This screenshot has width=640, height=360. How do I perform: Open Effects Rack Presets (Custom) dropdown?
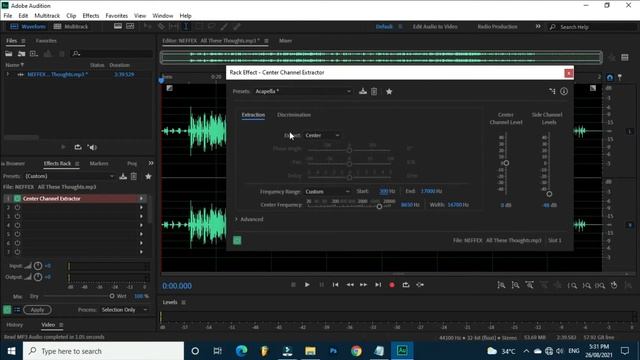coord(69,176)
